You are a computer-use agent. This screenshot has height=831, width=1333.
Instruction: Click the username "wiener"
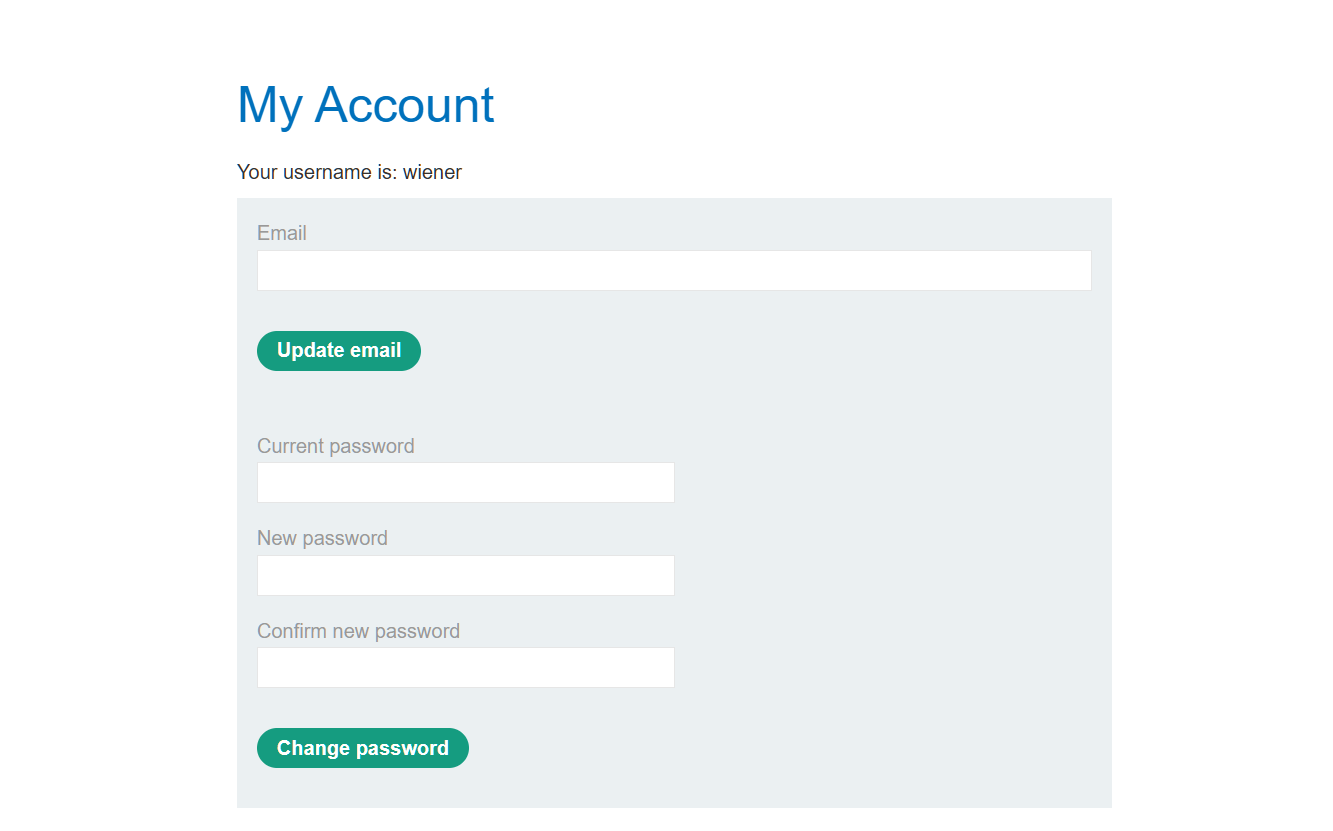(432, 172)
